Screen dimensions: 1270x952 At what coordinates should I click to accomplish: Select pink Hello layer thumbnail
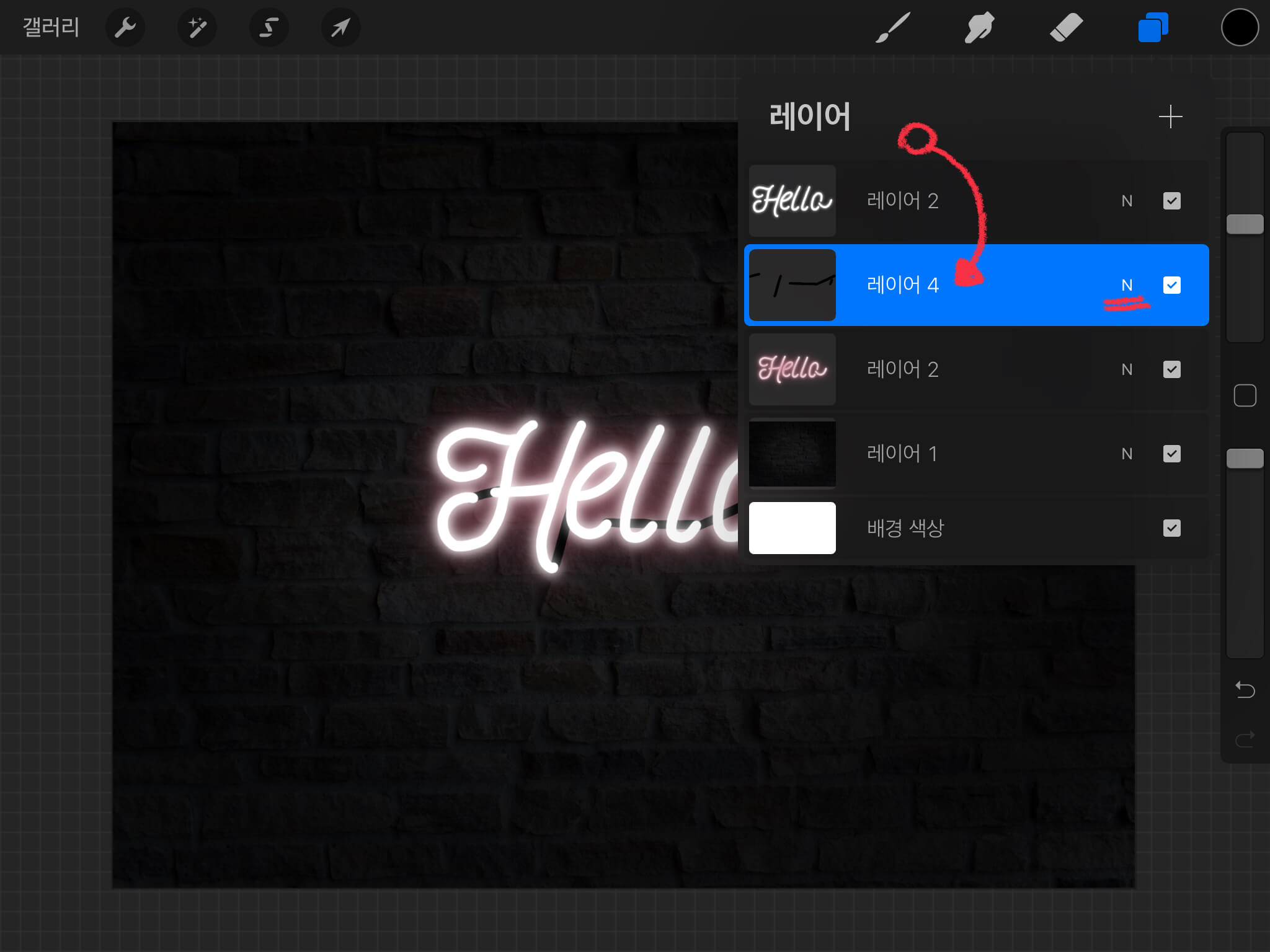pyautogui.click(x=792, y=369)
